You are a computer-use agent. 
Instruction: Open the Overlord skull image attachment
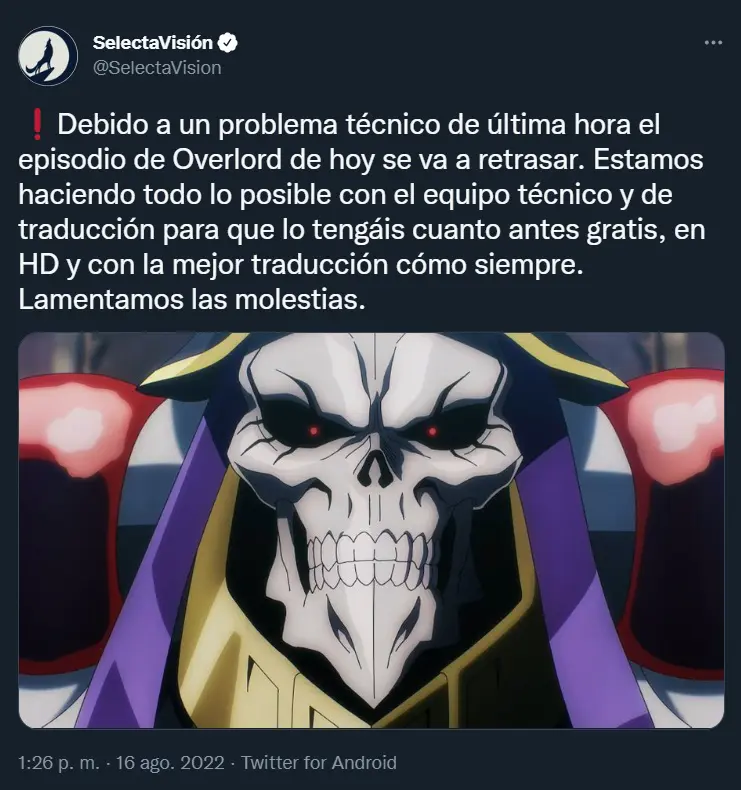click(x=371, y=530)
